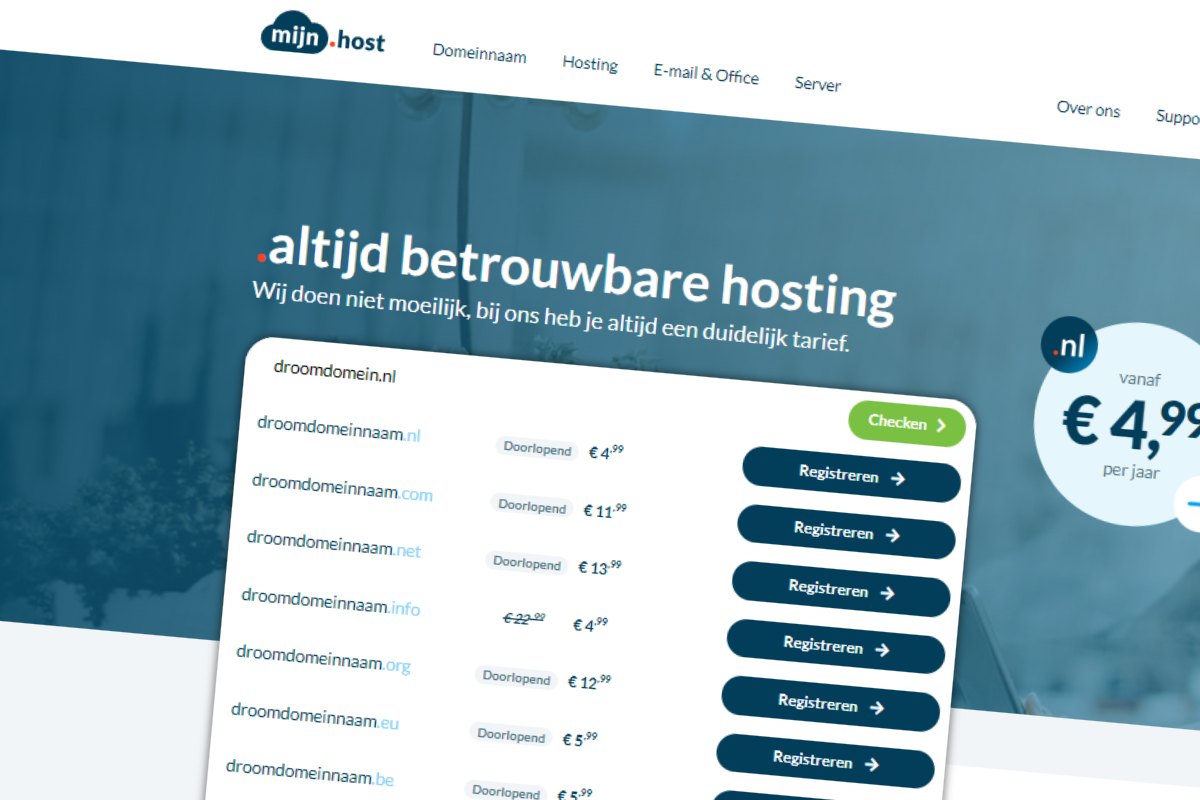Open the Domeinnaam navigation menu
The width and height of the screenshot is (1200, 800).
pos(480,55)
